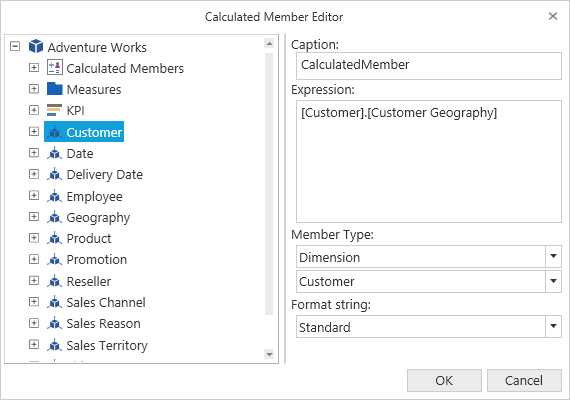Screen dimensions: 570x400
Task: Expand the Customer node
Action: (x=34, y=132)
